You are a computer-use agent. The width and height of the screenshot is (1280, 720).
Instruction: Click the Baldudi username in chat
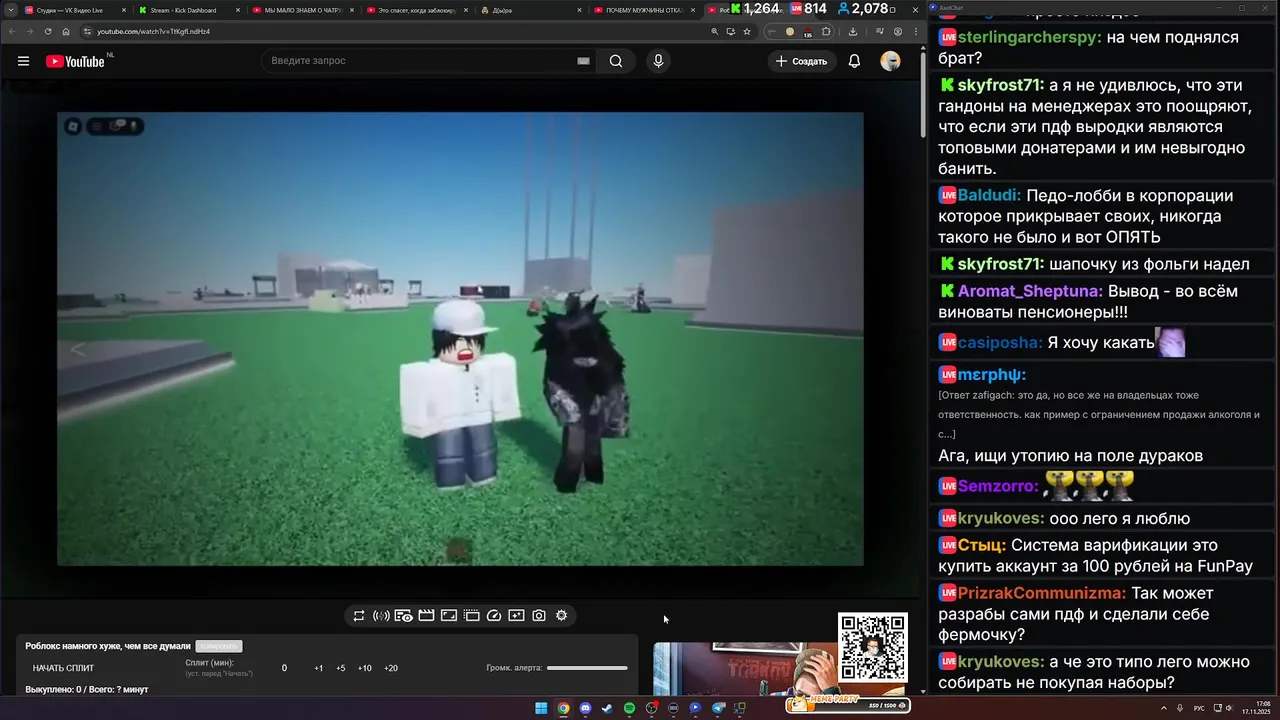tap(989, 196)
